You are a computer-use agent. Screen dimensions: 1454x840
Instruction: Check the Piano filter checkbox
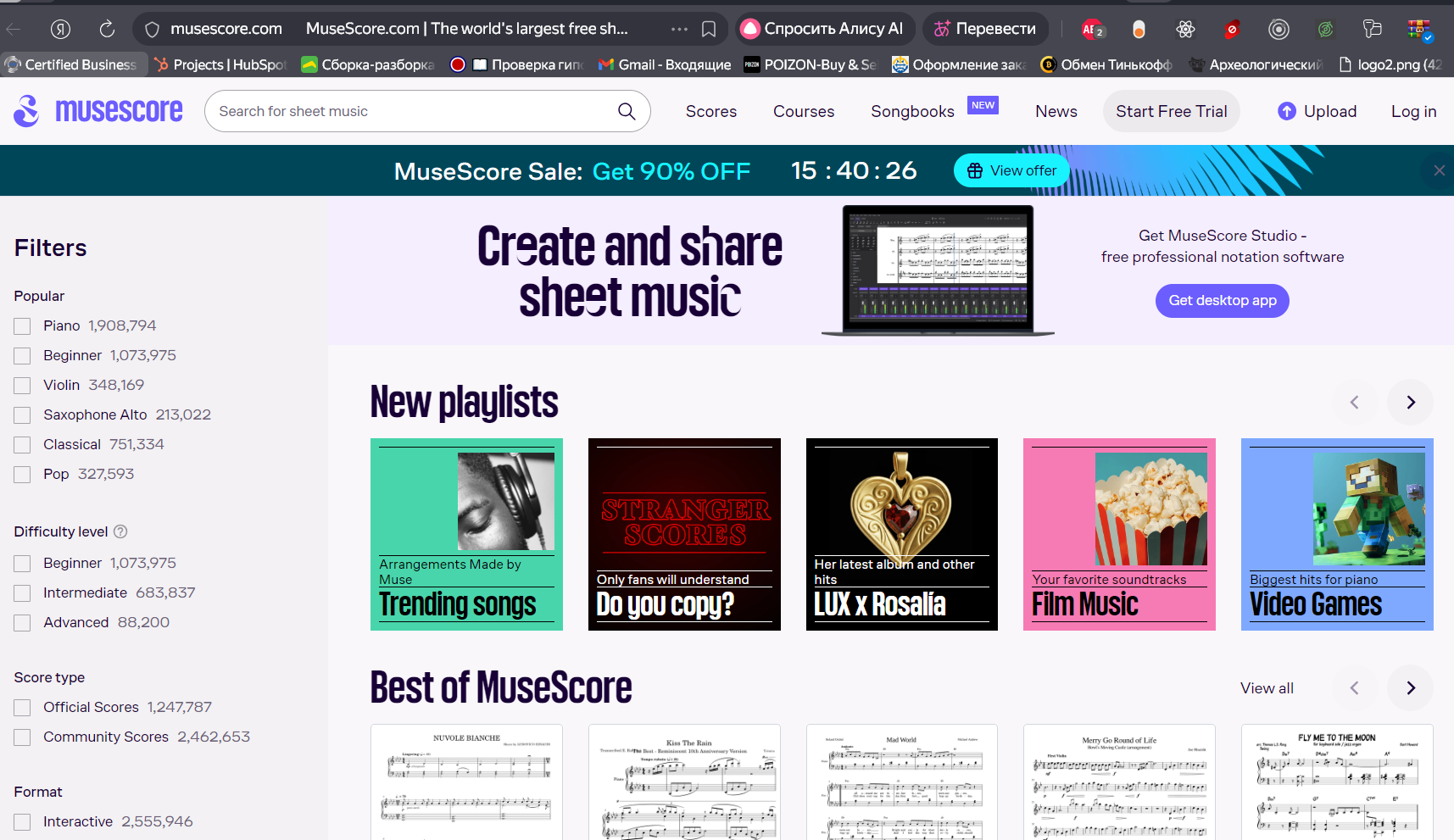coord(22,326)
